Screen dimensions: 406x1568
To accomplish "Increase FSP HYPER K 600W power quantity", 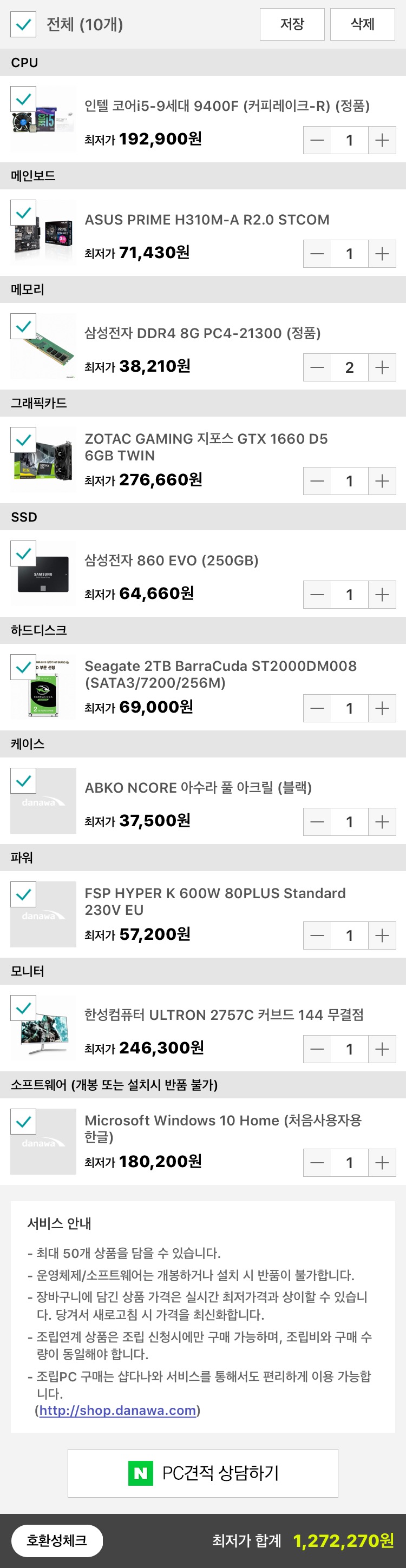I will pyautogui.click(x=382, y=935).
